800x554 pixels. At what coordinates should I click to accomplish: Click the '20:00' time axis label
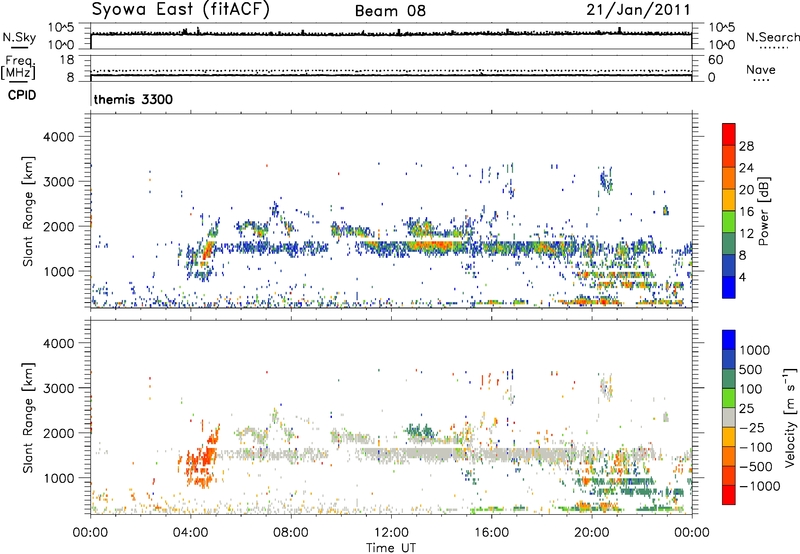(591, 533)
